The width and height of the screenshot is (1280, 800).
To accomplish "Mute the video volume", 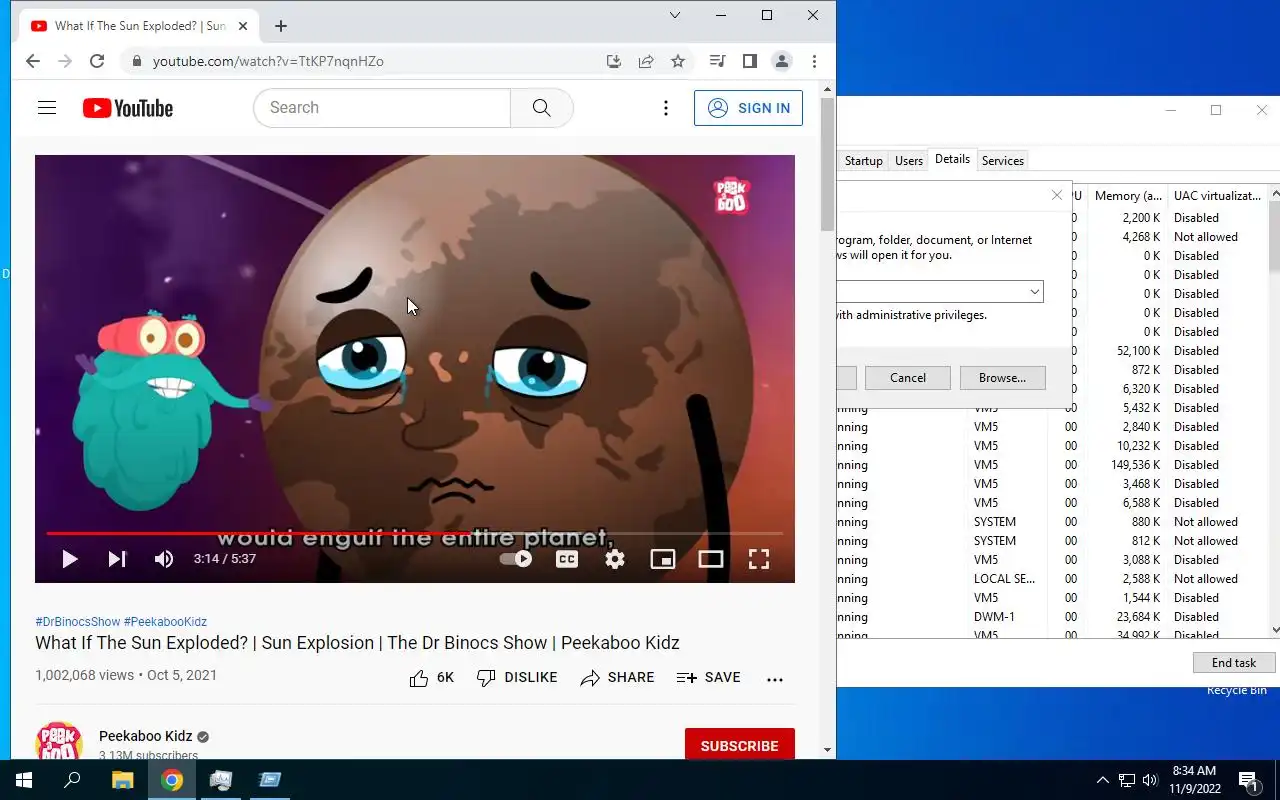I will click(x=164, y=559).
